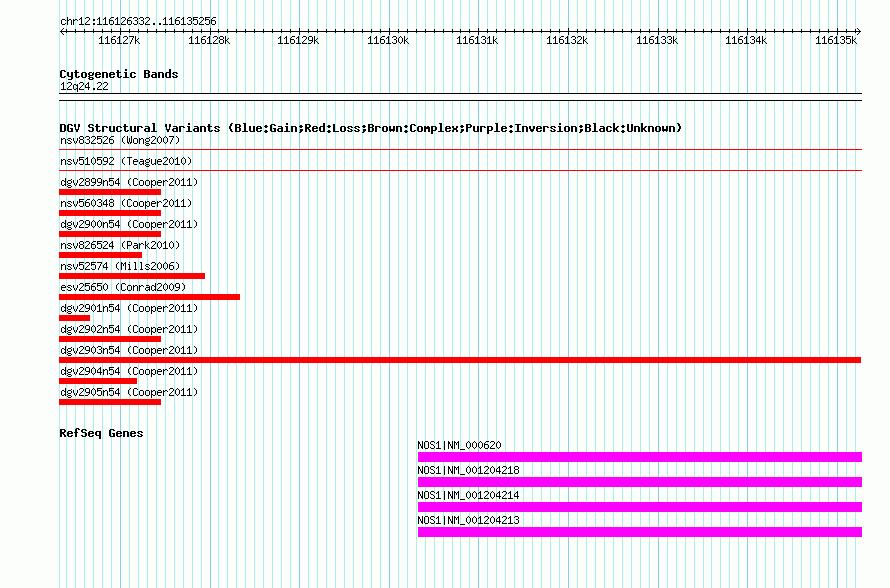Click the RefSeq Genes track title
Viewport: 890px width, 588px height.
(x=101, y=434)
